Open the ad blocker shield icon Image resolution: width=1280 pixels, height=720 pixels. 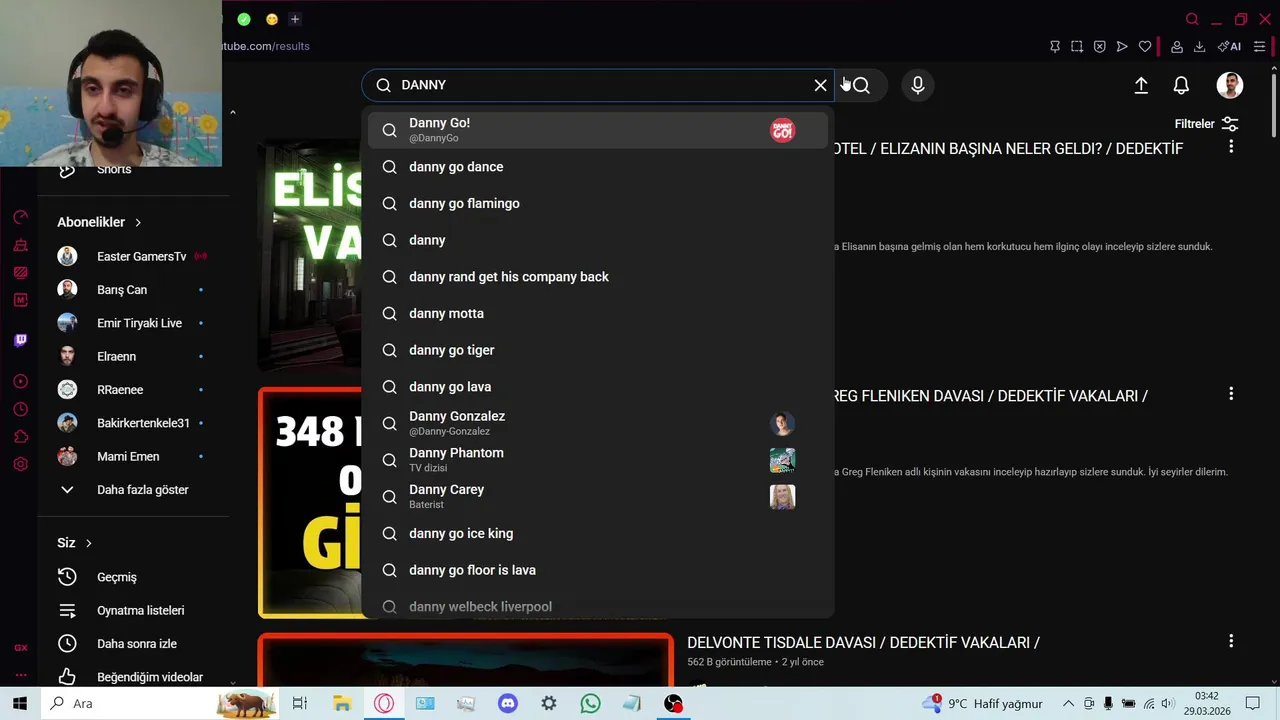click(1099, 46)
